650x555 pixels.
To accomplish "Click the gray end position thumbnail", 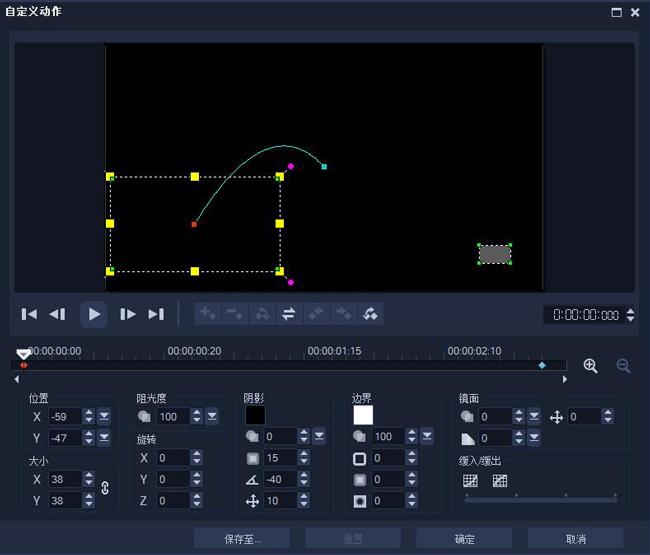I will click(495, 254).
